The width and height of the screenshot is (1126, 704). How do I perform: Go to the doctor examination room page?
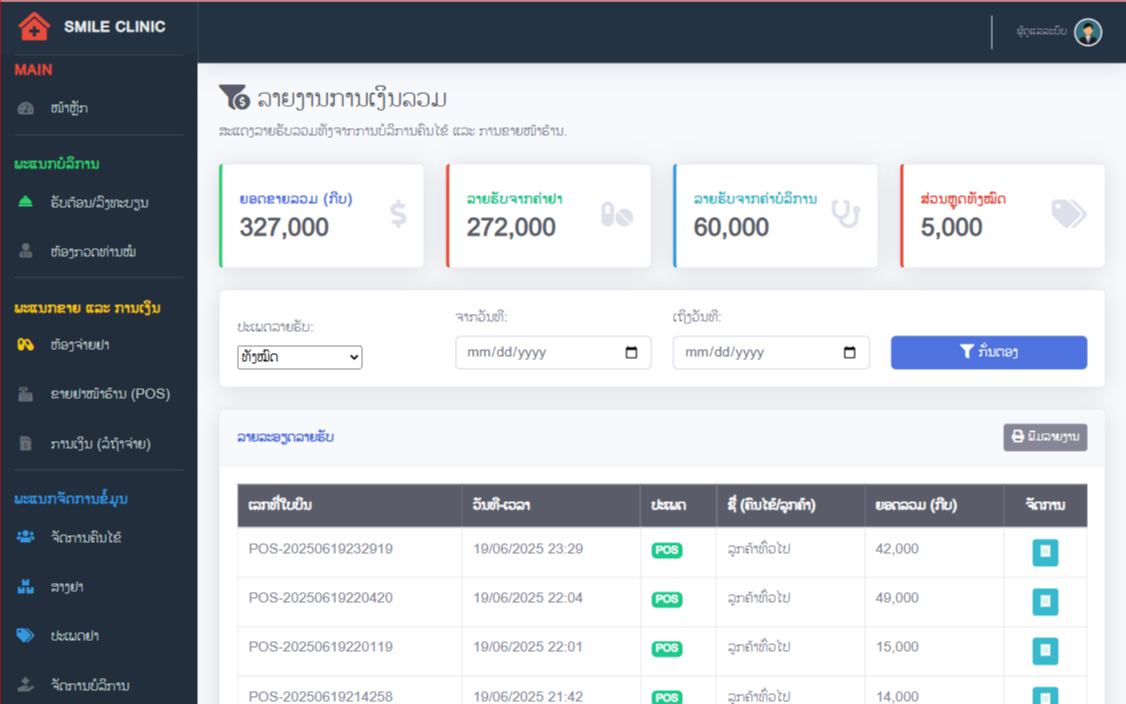point(92,252)
